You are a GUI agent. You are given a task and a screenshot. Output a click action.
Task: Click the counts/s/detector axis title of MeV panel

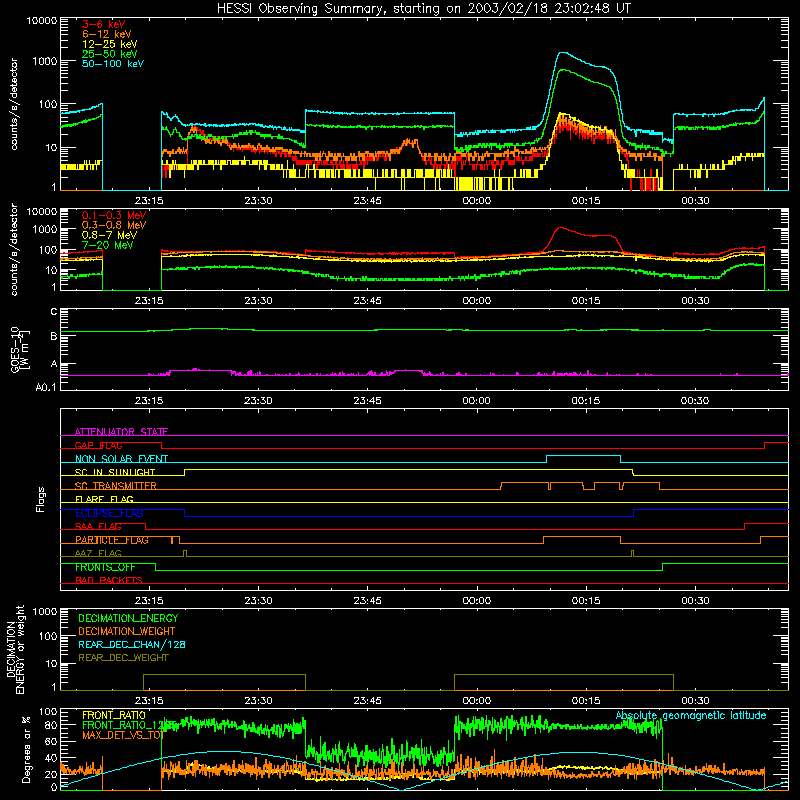point(14,250)
